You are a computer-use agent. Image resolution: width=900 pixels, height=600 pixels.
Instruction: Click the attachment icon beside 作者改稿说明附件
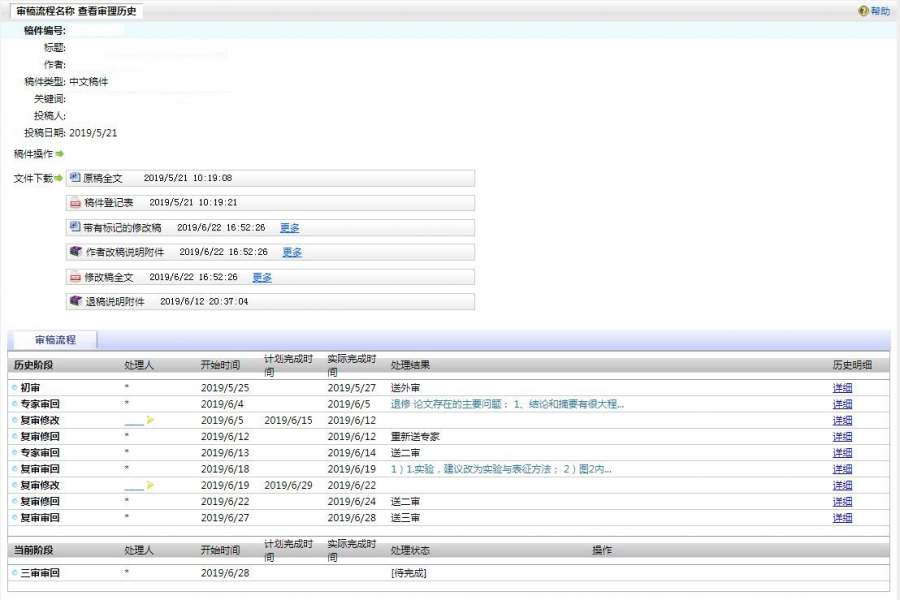[75, 252]
